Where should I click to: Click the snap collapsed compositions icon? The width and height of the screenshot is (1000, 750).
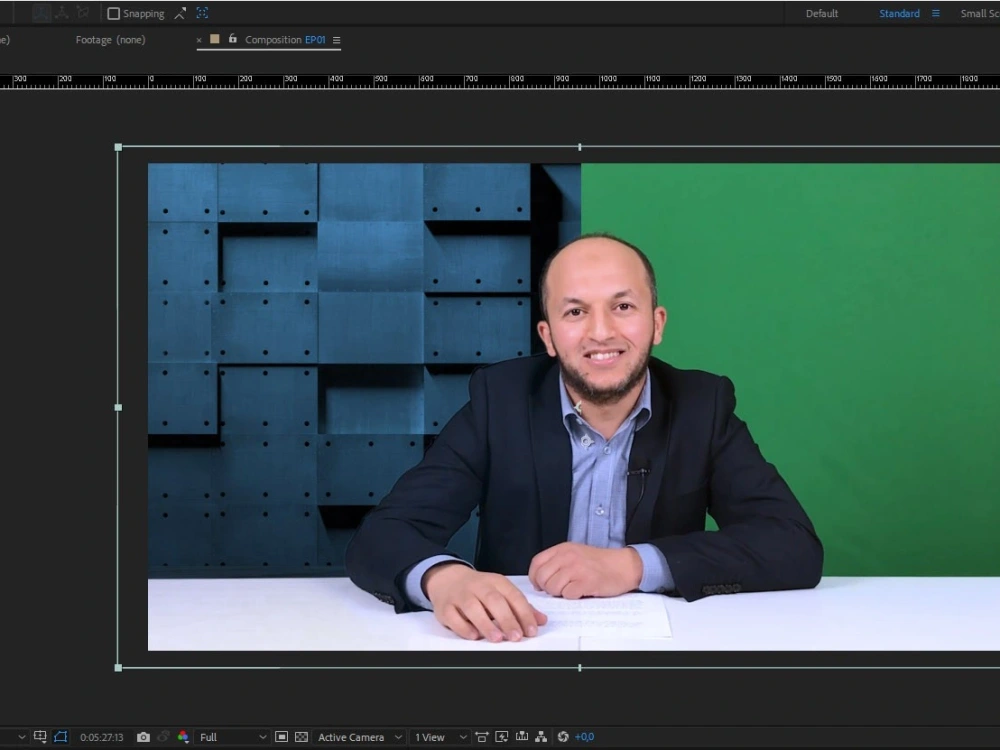180,13
